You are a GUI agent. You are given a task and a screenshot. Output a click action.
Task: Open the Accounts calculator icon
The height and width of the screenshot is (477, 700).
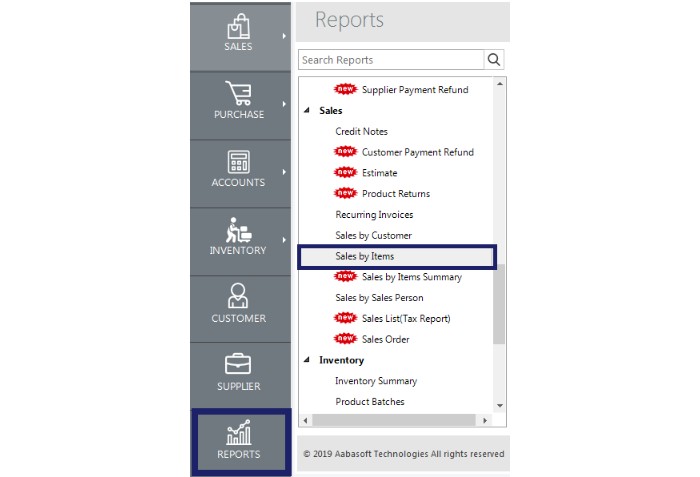tap(238, 161)
